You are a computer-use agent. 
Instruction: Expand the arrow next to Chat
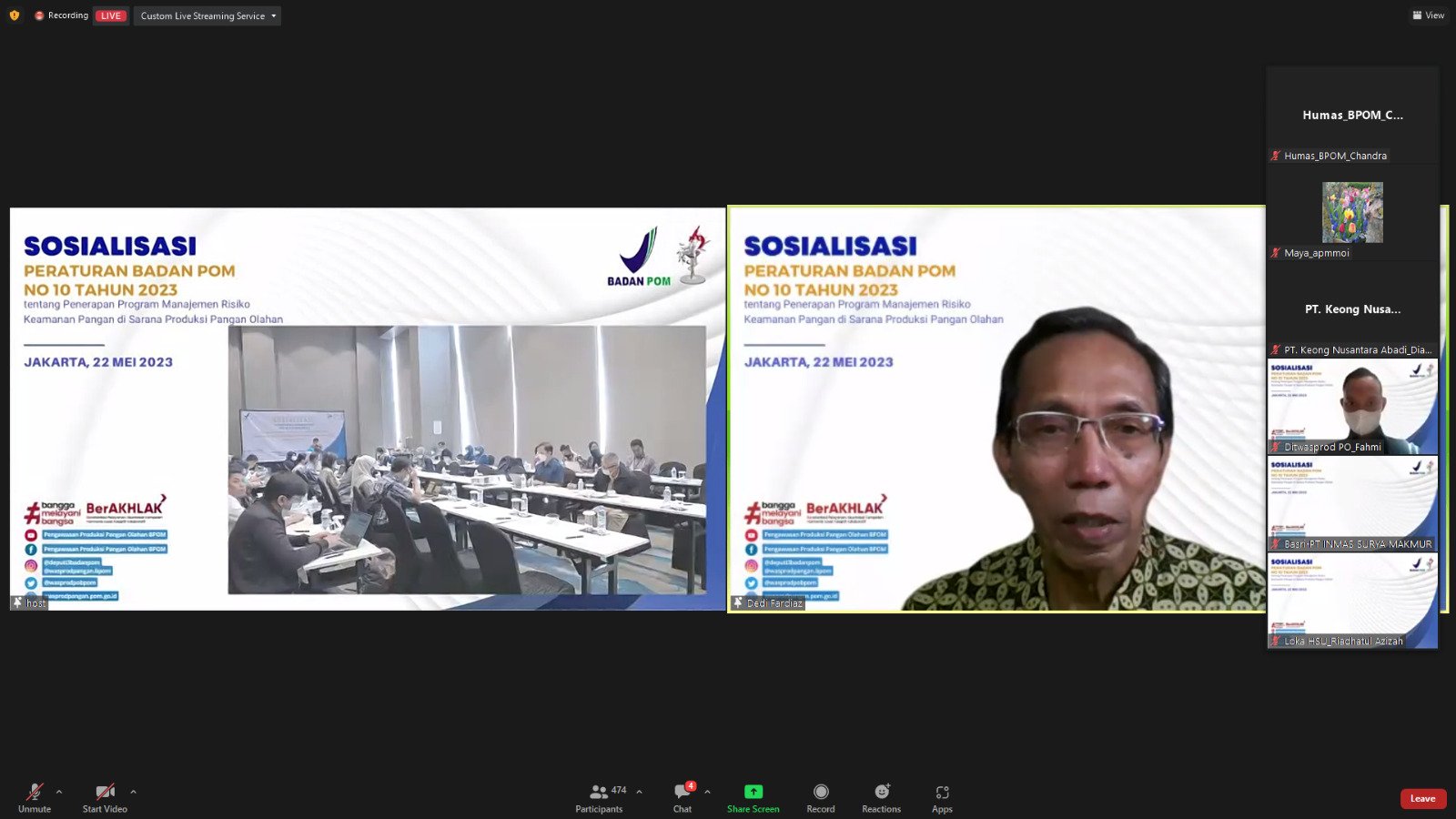coord(707,792)
